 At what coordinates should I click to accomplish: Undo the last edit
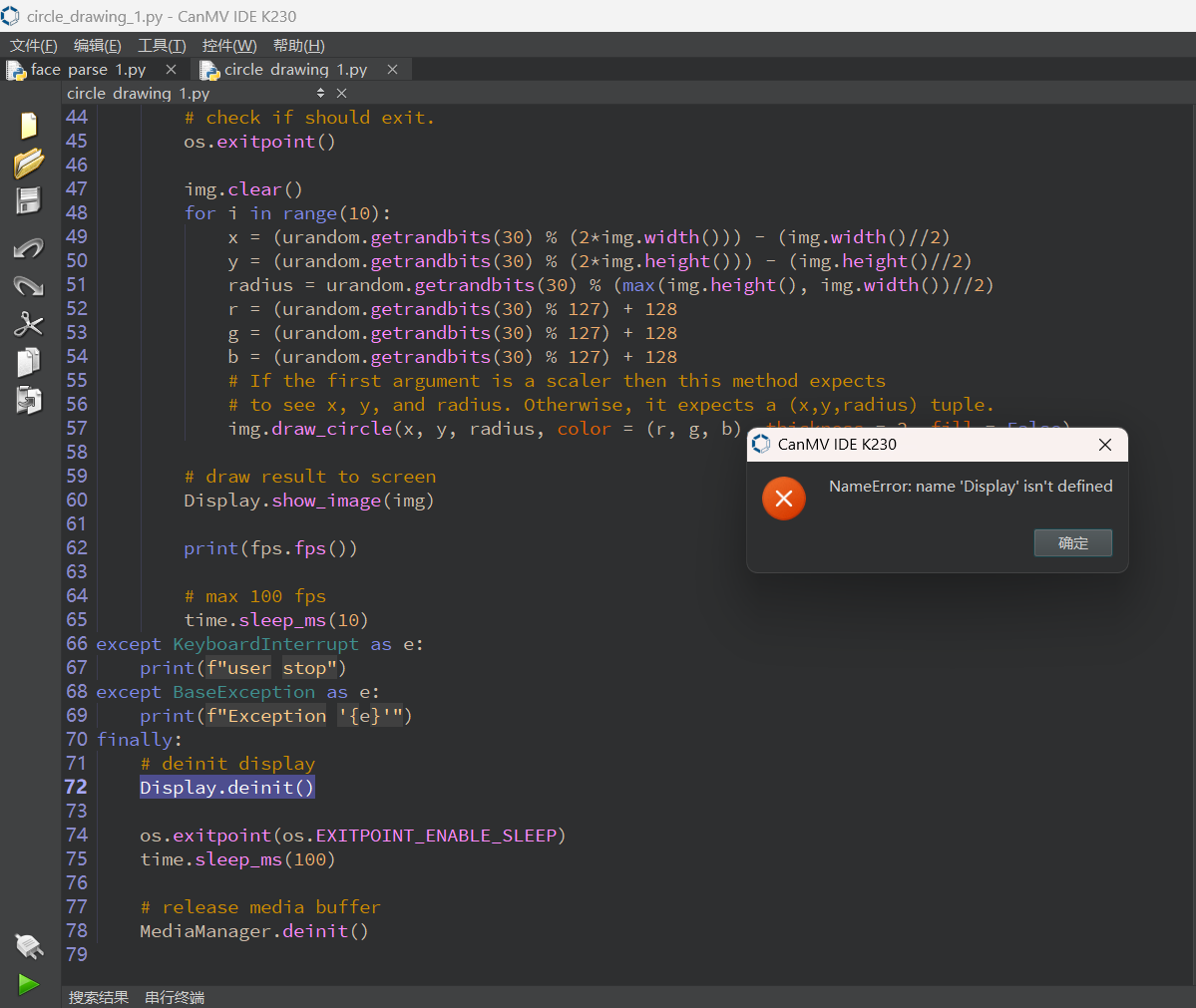click(29, 248)
